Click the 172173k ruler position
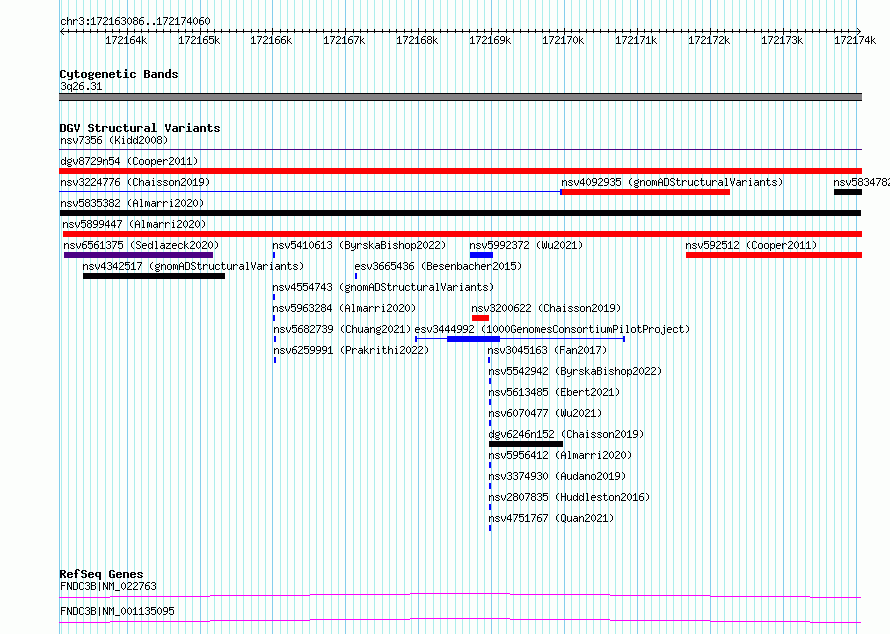890x634 pixels. pyautogui.click(x=782, y=40)
